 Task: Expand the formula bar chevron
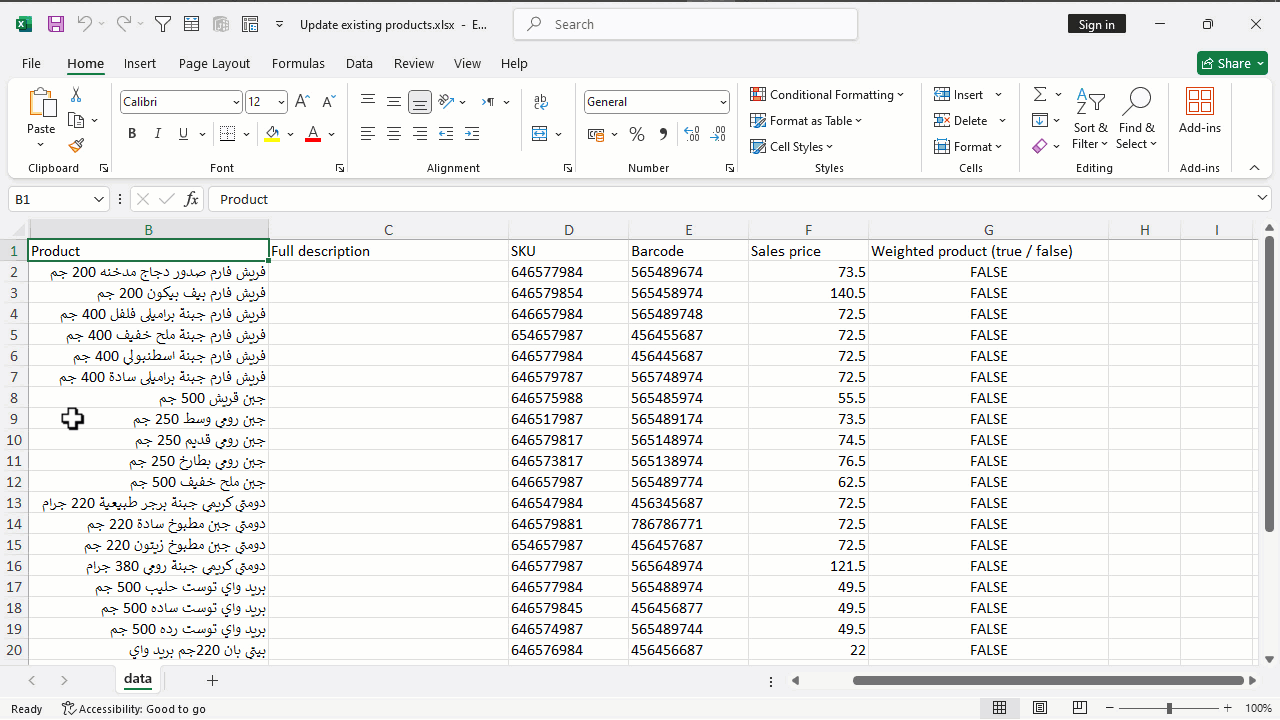click(x=1262, y=199)
